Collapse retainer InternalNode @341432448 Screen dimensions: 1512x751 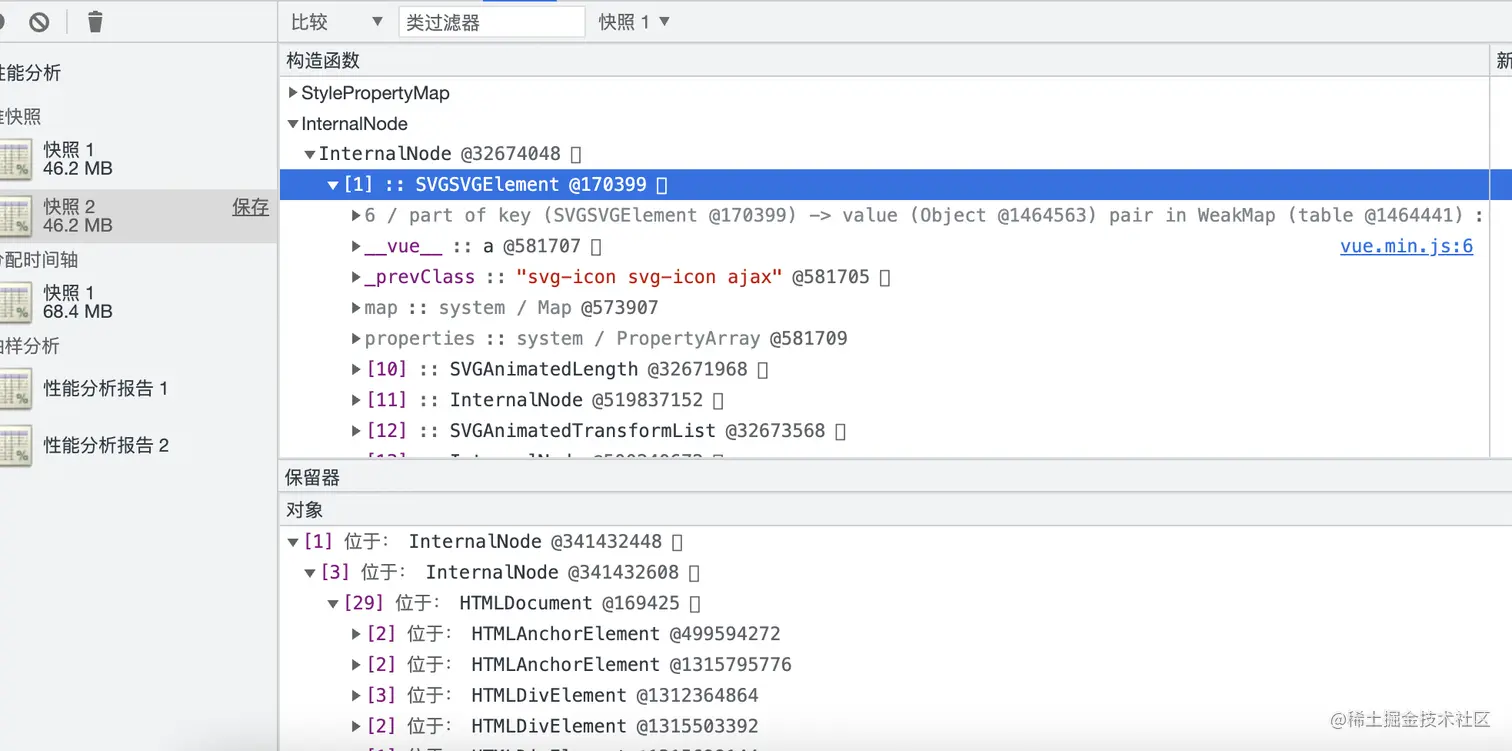pos(293,542)
